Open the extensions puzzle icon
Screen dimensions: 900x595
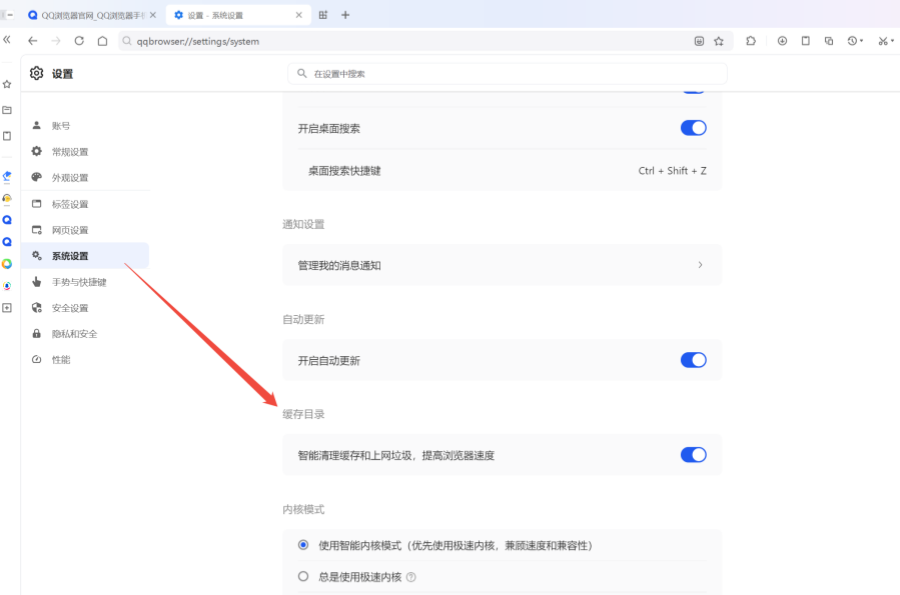[751, 41]
